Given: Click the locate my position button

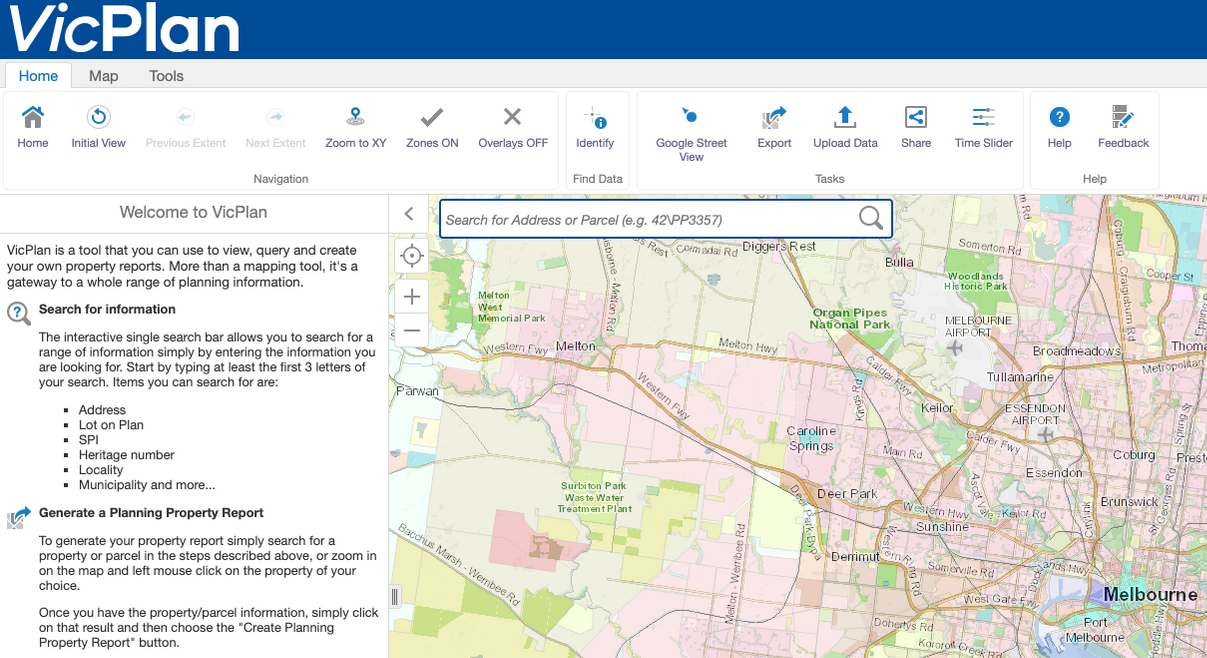Looking at the screenshot, I should point(412,255).
